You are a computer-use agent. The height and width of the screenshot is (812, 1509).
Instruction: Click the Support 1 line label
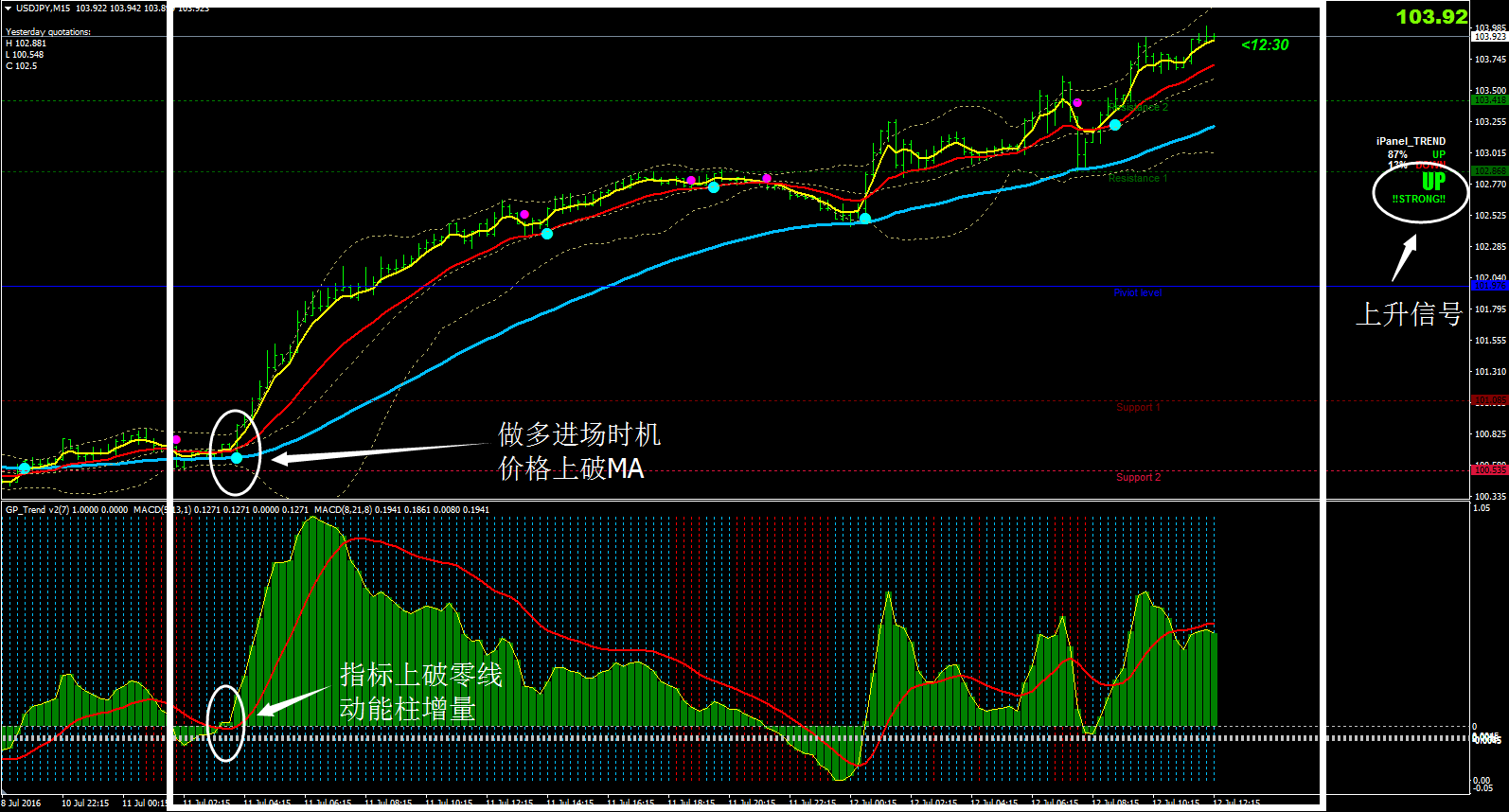pos(1138,407)
